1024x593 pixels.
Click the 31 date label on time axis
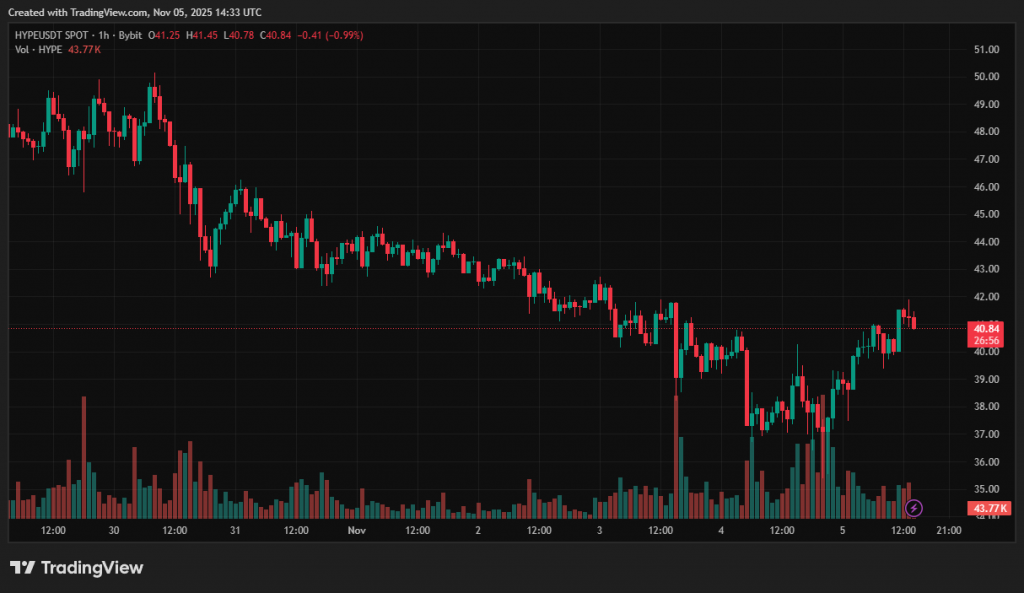coord(235,530)
